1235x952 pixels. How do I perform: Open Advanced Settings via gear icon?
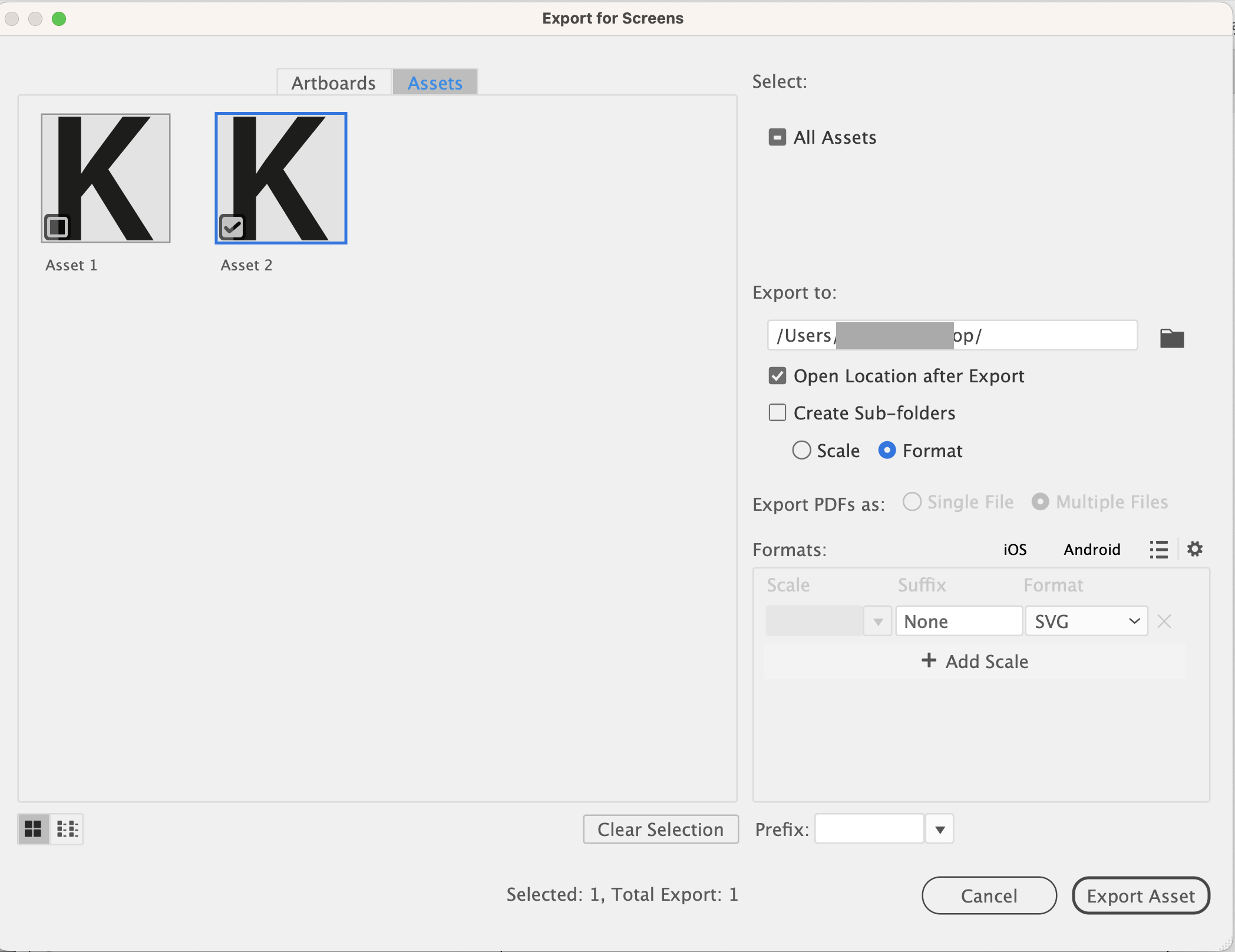click(1195, 548)
